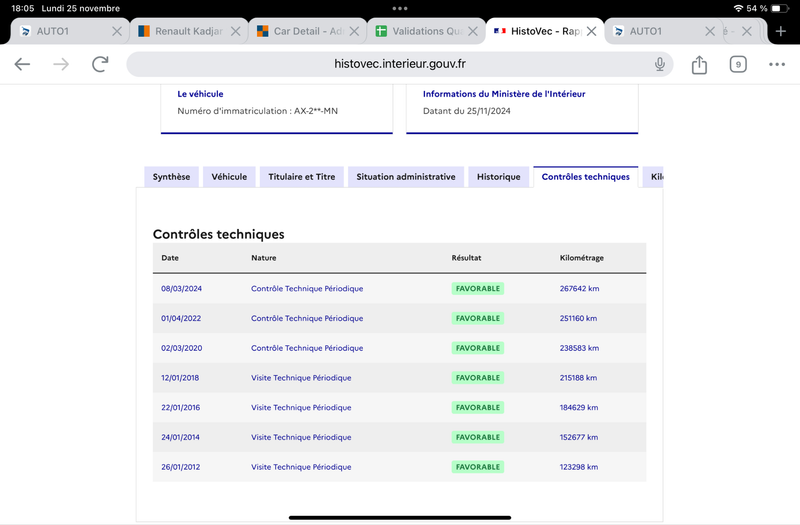This screenshot has width=800, height=525.
Task: Tap the Wi-Fi status icon
Action: click(738, 8)
